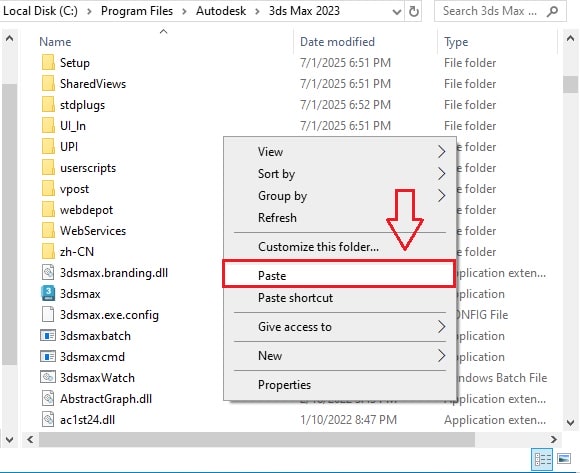Switch to large thumbnails view icon

click(x=564, y=459)
